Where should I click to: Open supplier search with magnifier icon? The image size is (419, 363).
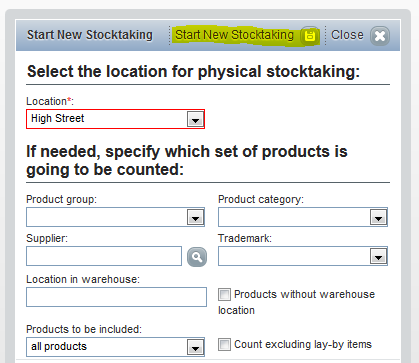pos(197,257)
